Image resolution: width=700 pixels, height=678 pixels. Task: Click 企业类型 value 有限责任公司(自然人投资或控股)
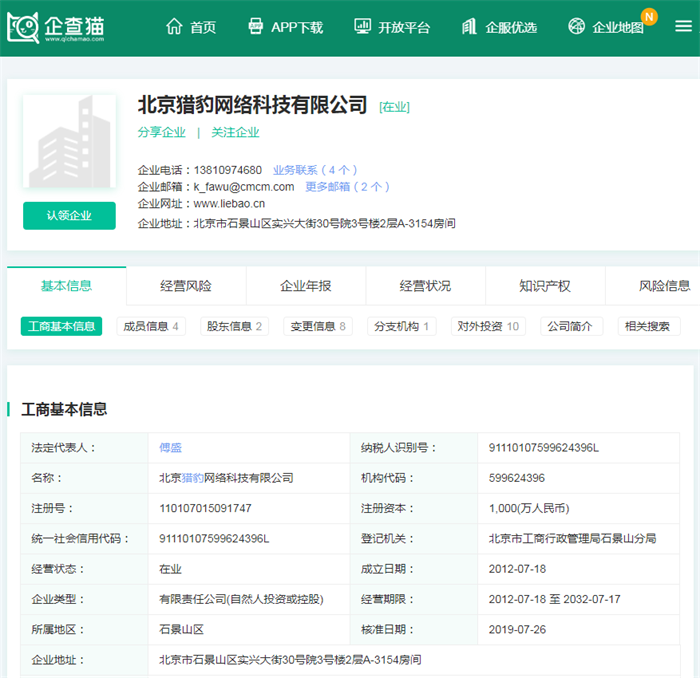(x=242, y=599)
